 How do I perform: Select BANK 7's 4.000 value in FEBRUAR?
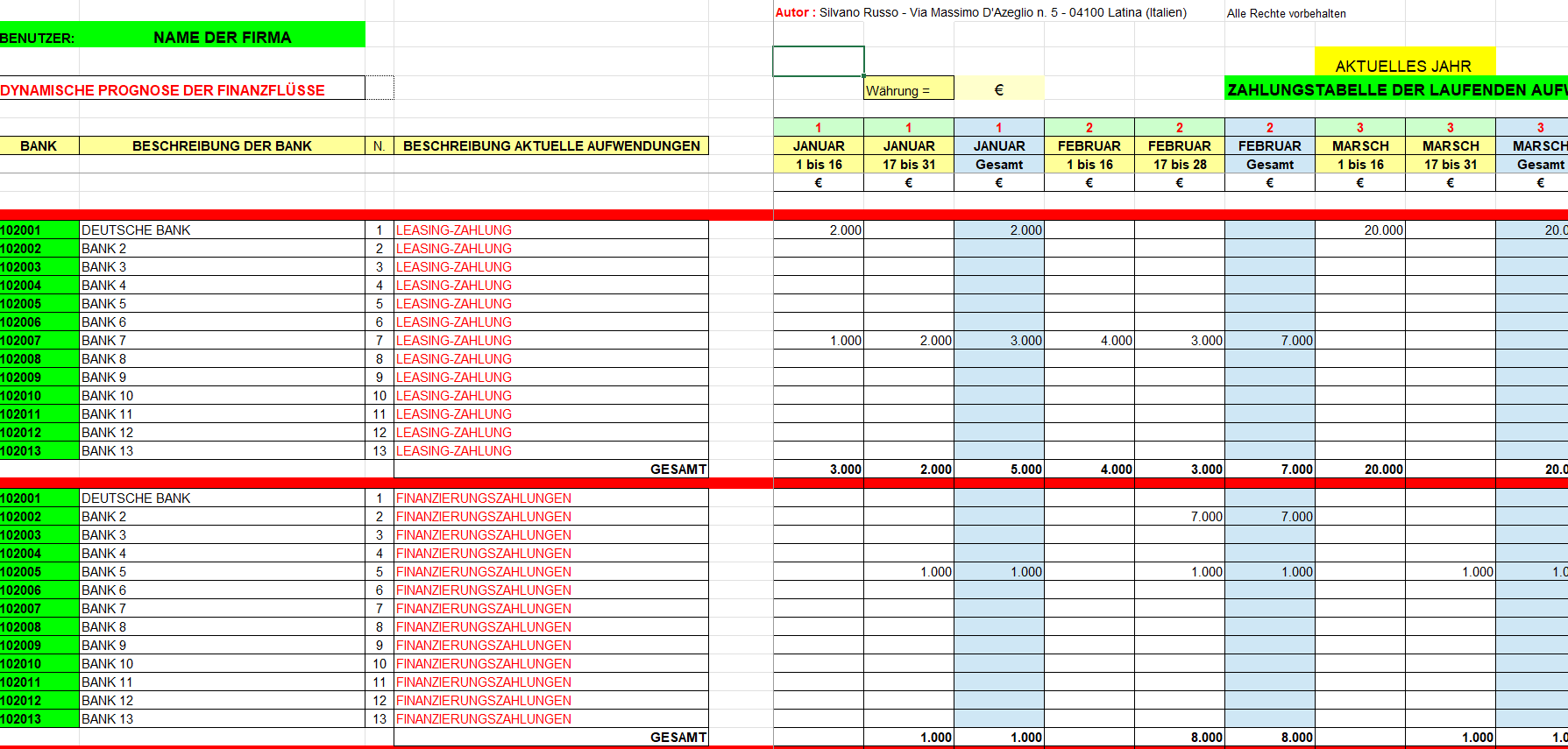pyautogui.click(x=1115, y=340)
